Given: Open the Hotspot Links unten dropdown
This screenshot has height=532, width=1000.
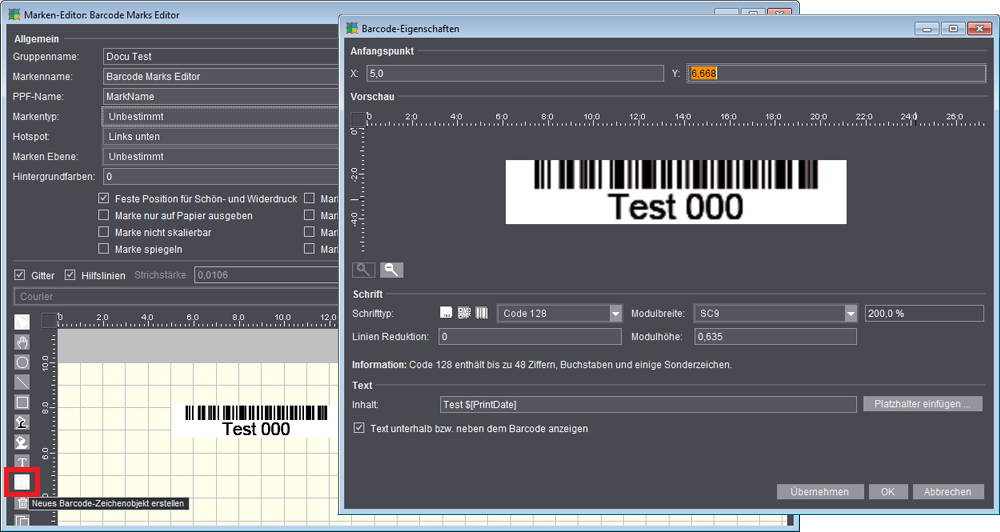Looking at the screenshot, I should pyautogui.click(x=220, y=137).
